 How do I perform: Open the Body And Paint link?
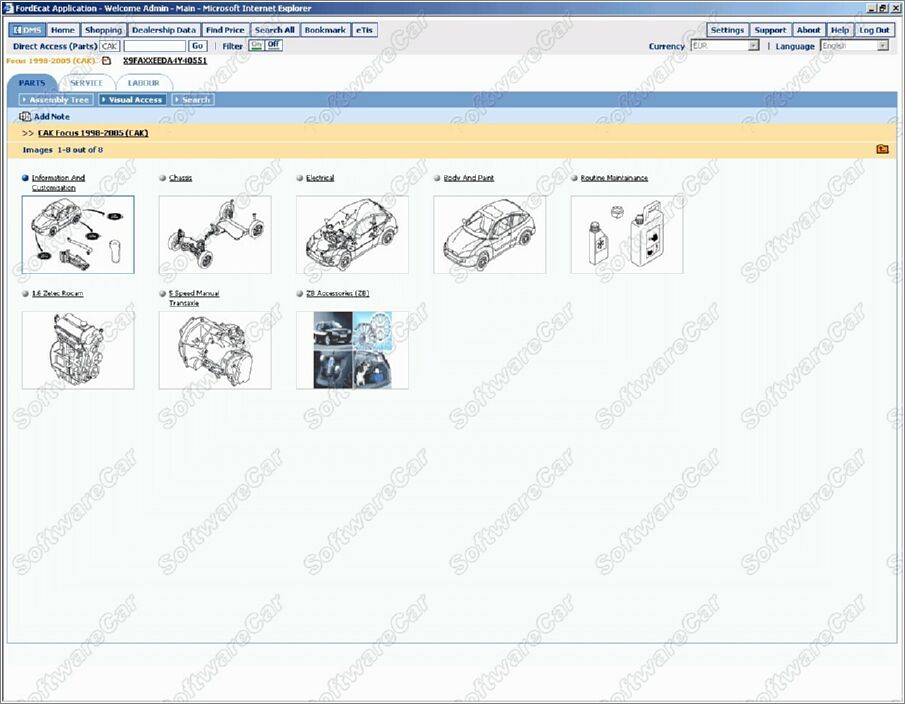(468, 178)
